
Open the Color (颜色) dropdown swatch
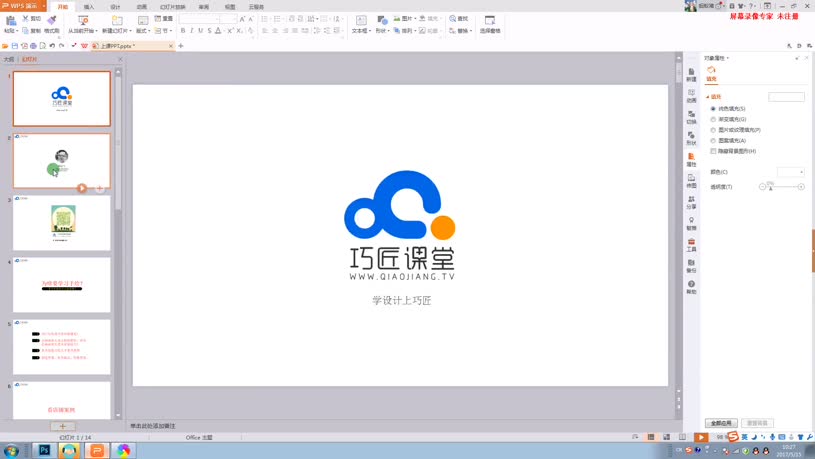[x=791, y=172]
